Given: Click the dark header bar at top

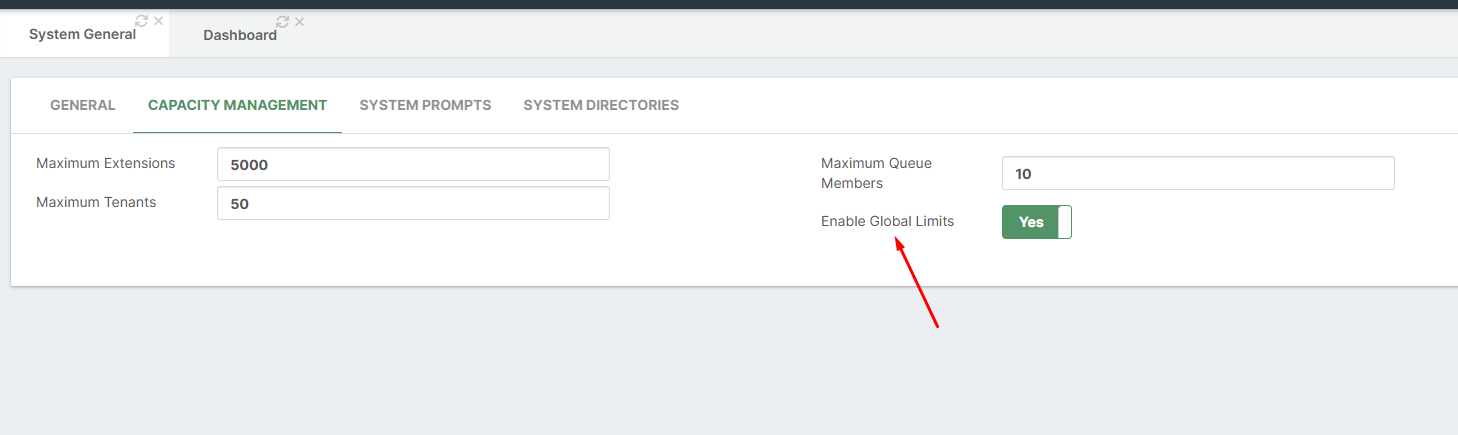Looking at the screenshot, I should tap(729, 4).
